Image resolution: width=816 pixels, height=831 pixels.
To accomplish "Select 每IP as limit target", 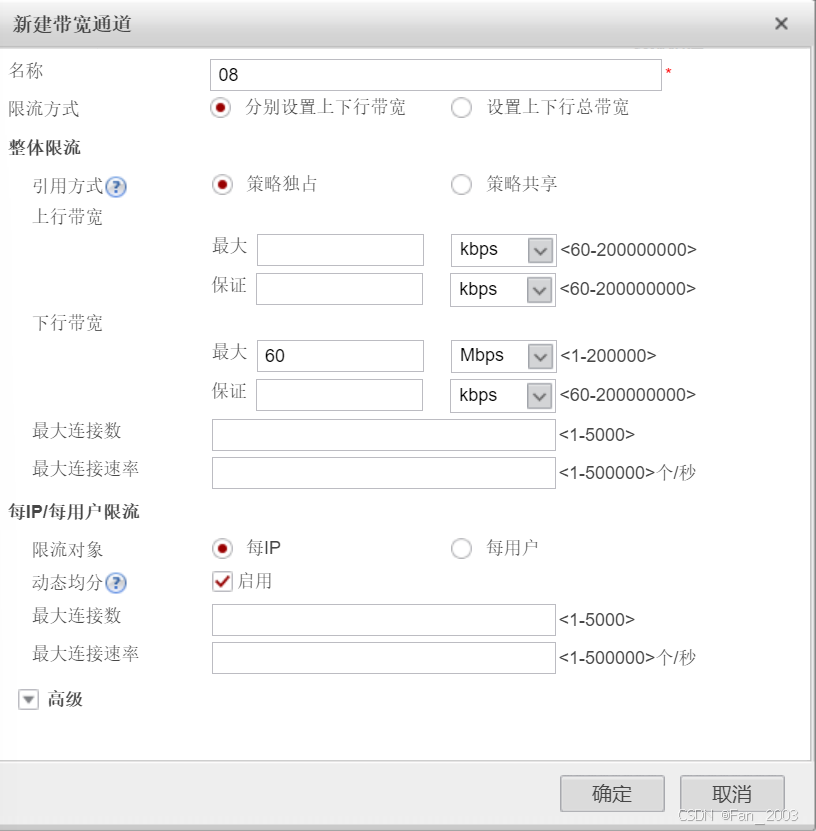I will point(222,549).
